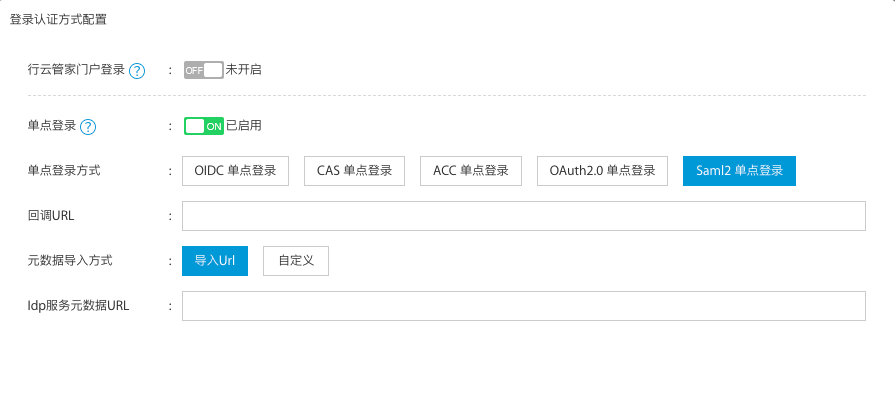This screenshot has height=400, width=895.
Task: Open help tooltip icon next to 单点登录
Action: [x=88, y=127]
